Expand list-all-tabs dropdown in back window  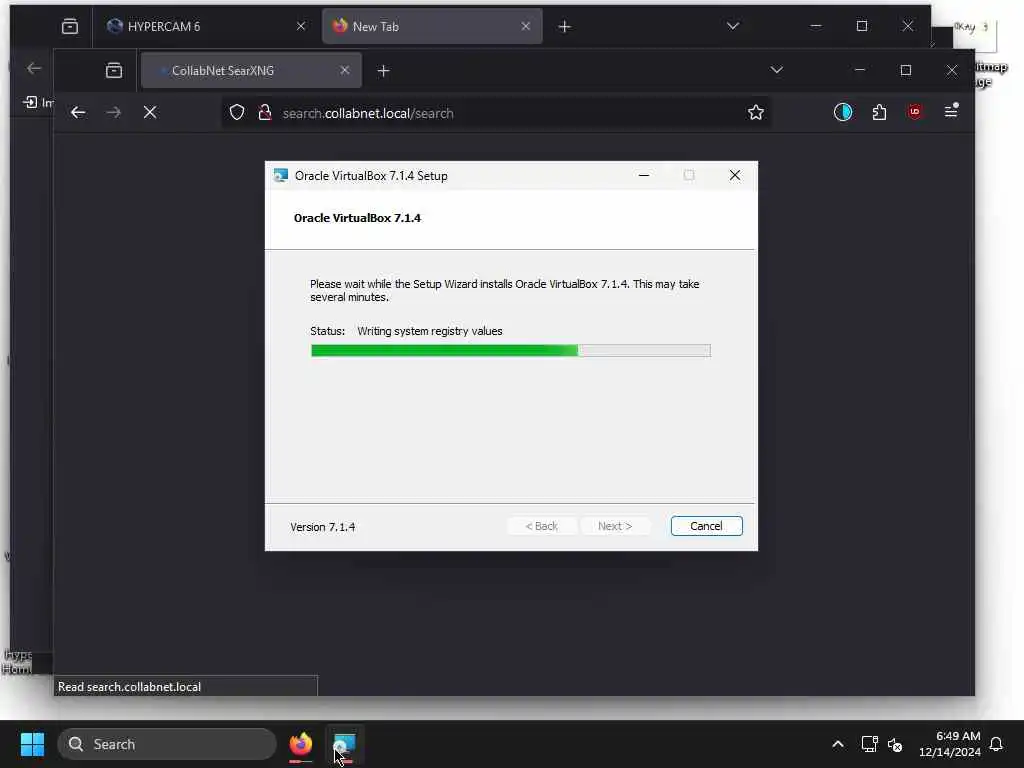click(733, 26)
